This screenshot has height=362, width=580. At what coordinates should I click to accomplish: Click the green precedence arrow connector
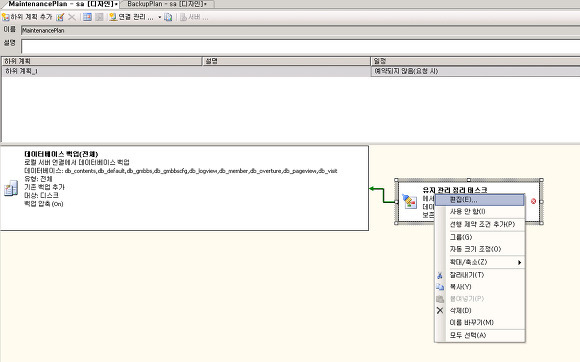(383, 195)
